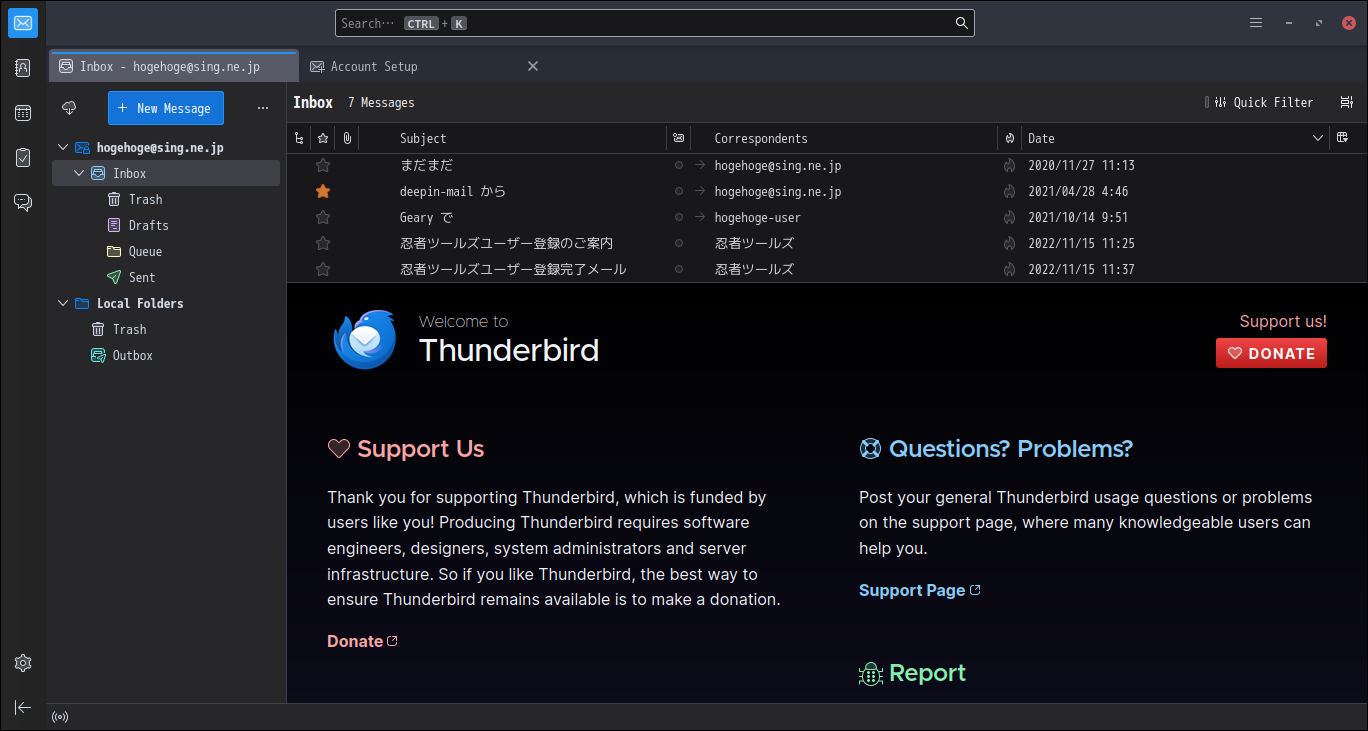
Task: Open the Mail space icon
Action: tap(23, 22)
